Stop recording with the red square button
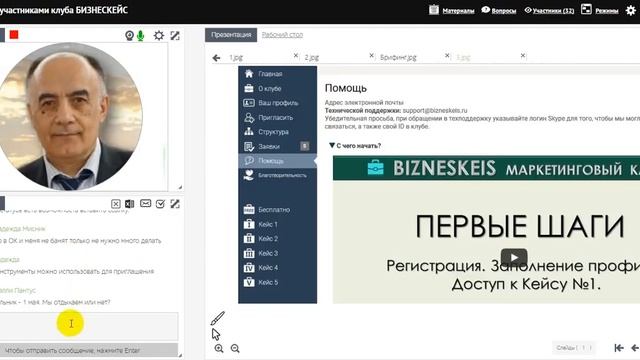This screenshot has height=360, width=640. click(14, 35)
